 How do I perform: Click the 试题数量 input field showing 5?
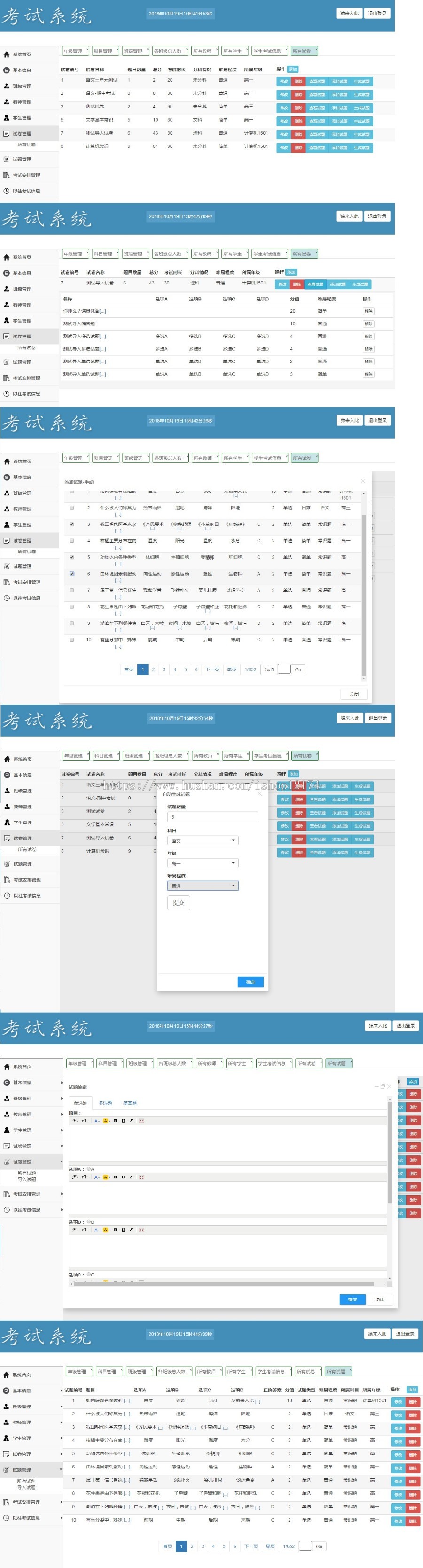[x=213, y=817]
